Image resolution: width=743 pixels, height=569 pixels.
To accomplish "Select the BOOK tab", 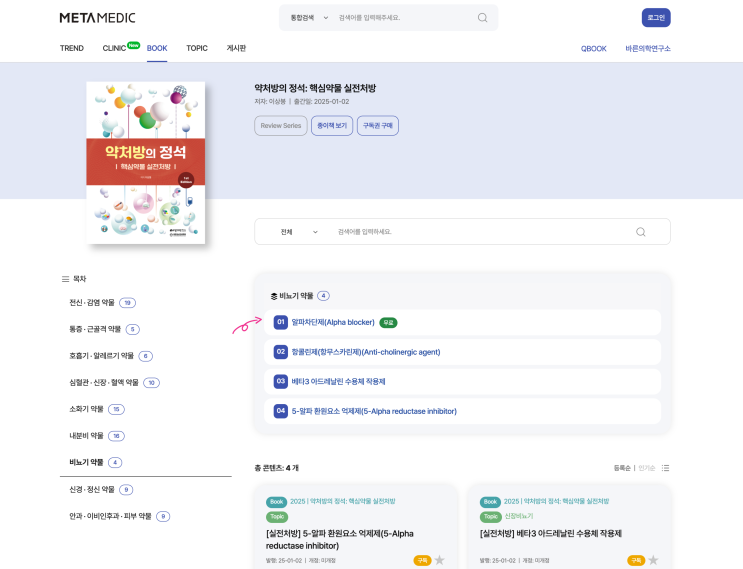I will click(x=157, y=48).
